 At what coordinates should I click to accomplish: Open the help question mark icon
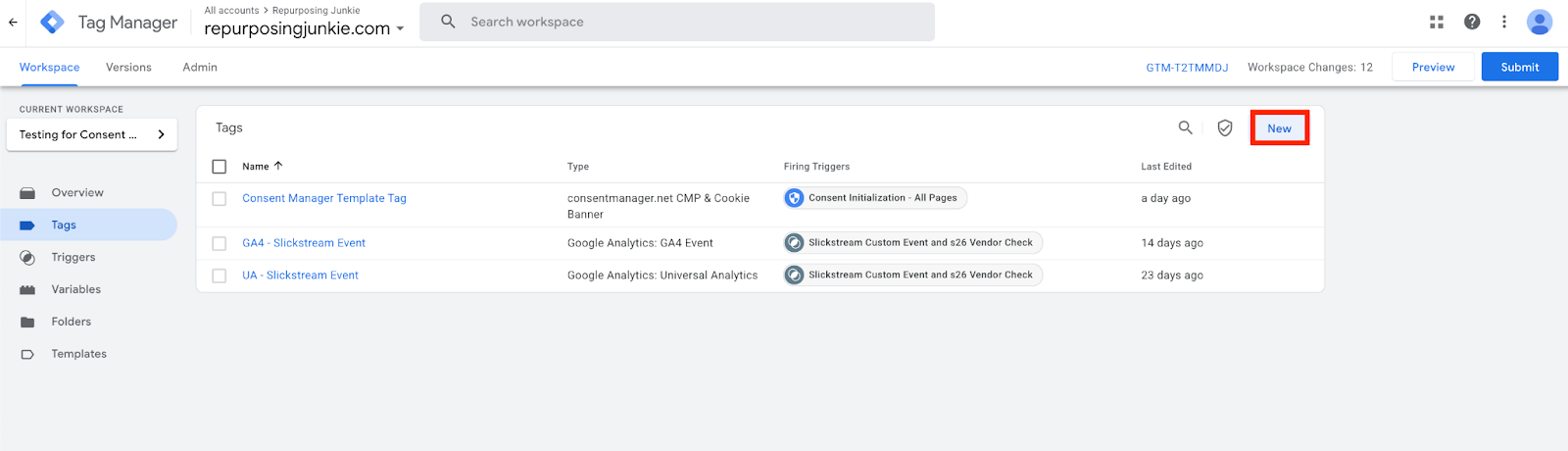tap(1472, 22)
